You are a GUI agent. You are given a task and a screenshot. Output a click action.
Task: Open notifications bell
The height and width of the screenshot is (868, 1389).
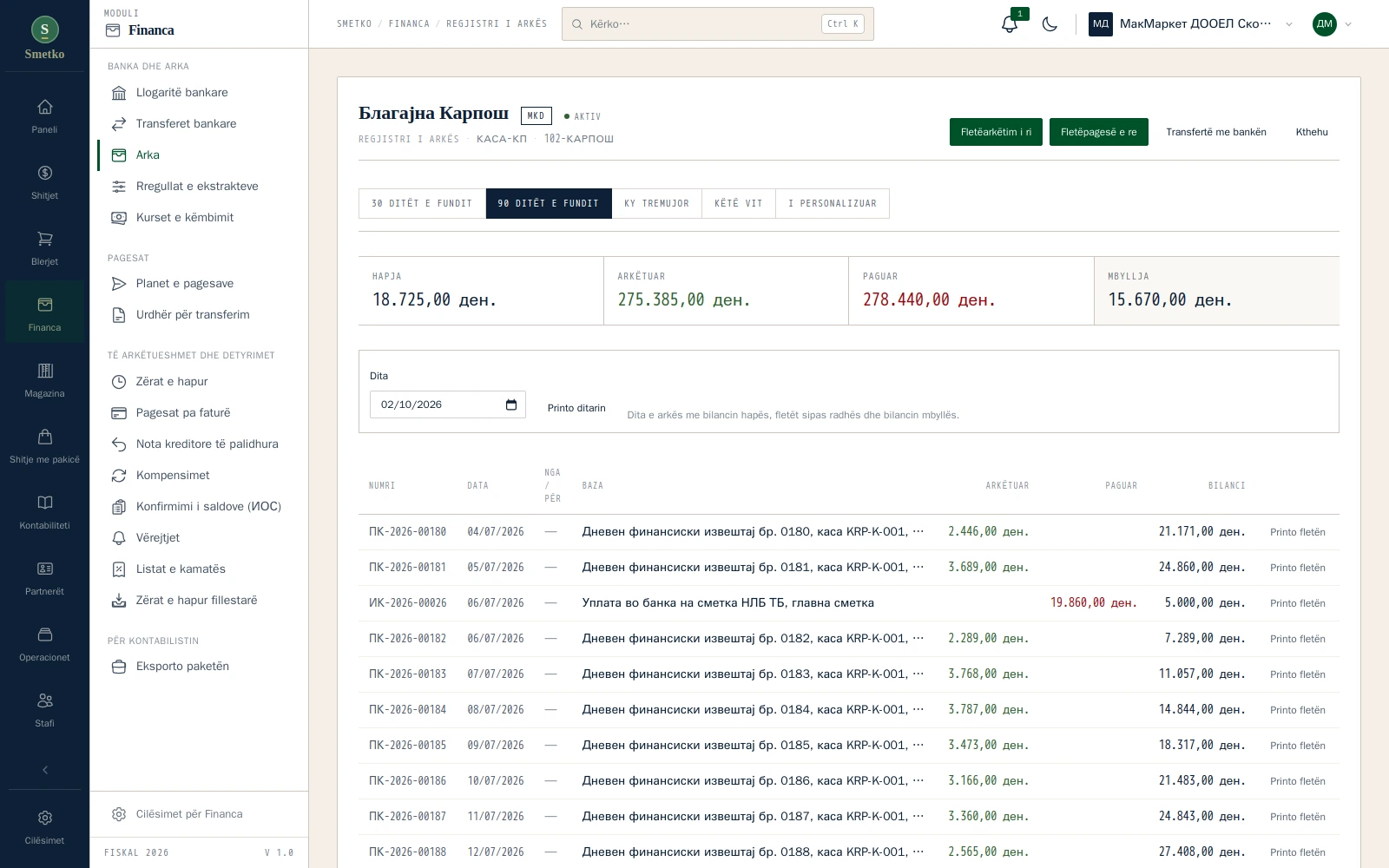tap(1010, 24)
